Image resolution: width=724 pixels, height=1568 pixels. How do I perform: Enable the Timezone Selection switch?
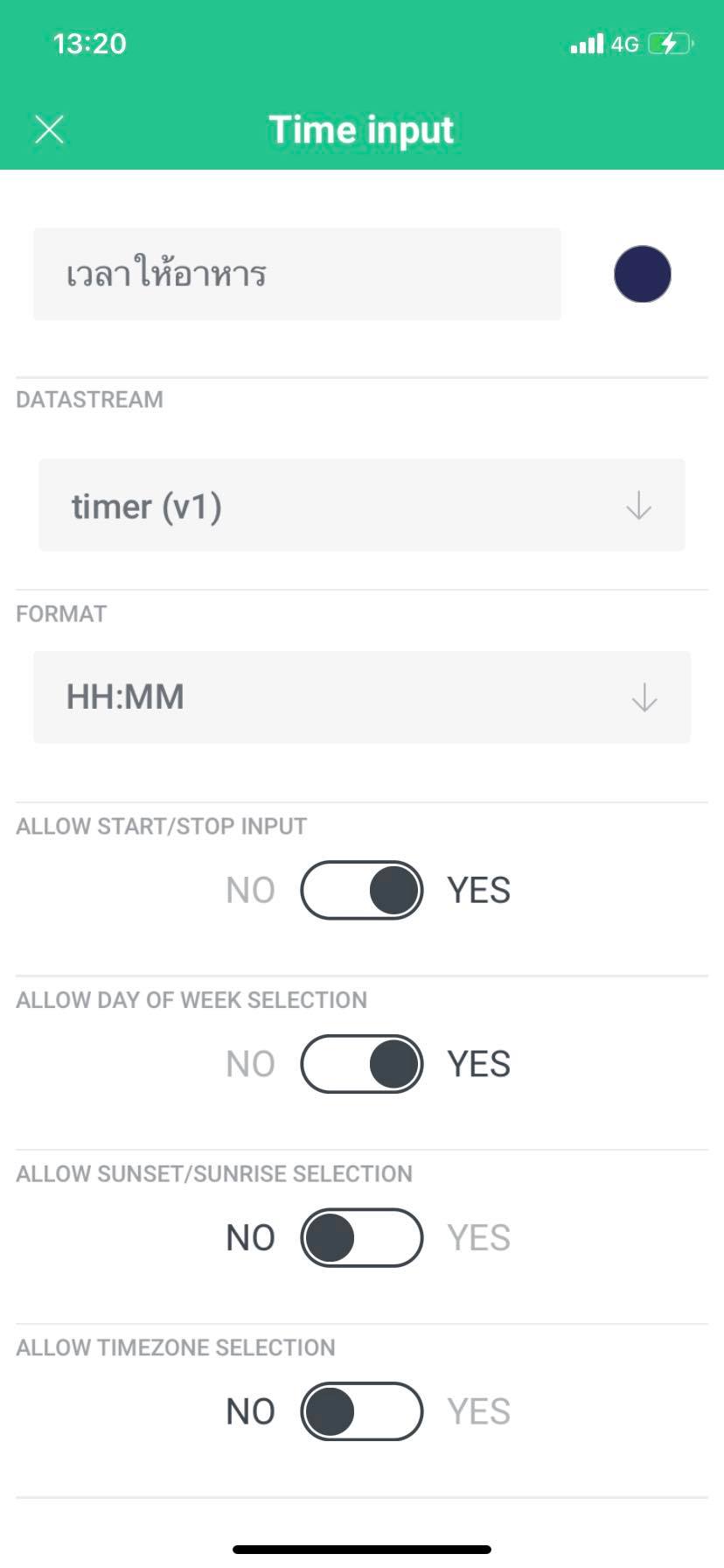tap(362, 1411)
